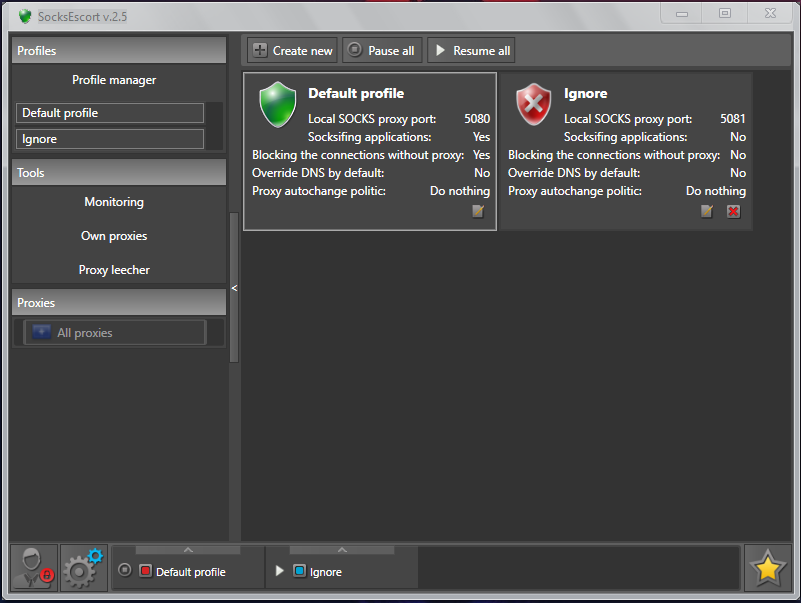Stop Default profile in the bottom bar
Image resolution: width=801 pixels, height=603 pixels.
[125, 570]
